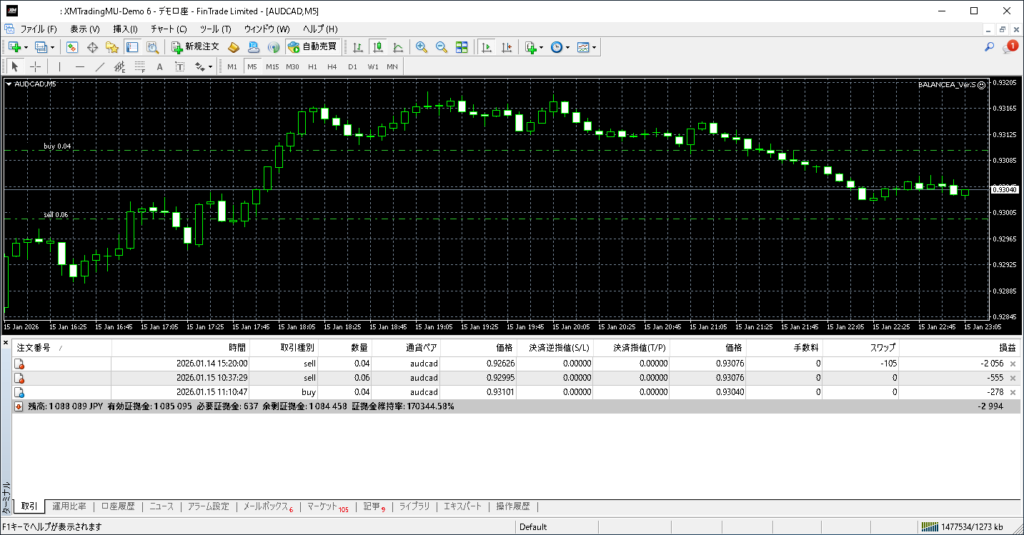Open the チャート (Chart) menu
This screenshot has height=535, width=1024.
coord(168,29)
